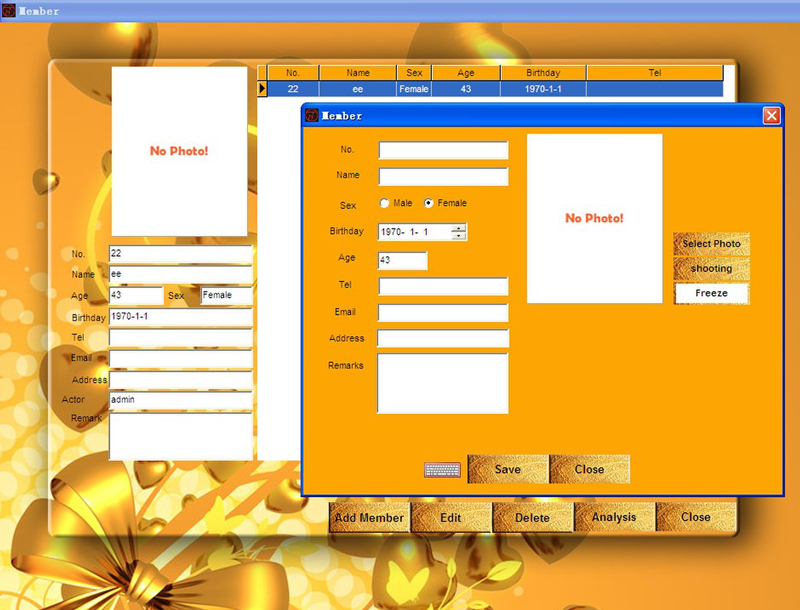Screen dimensions: 800x610
Task: Click the No. input field in dialog
Action: tap(443, 151)
